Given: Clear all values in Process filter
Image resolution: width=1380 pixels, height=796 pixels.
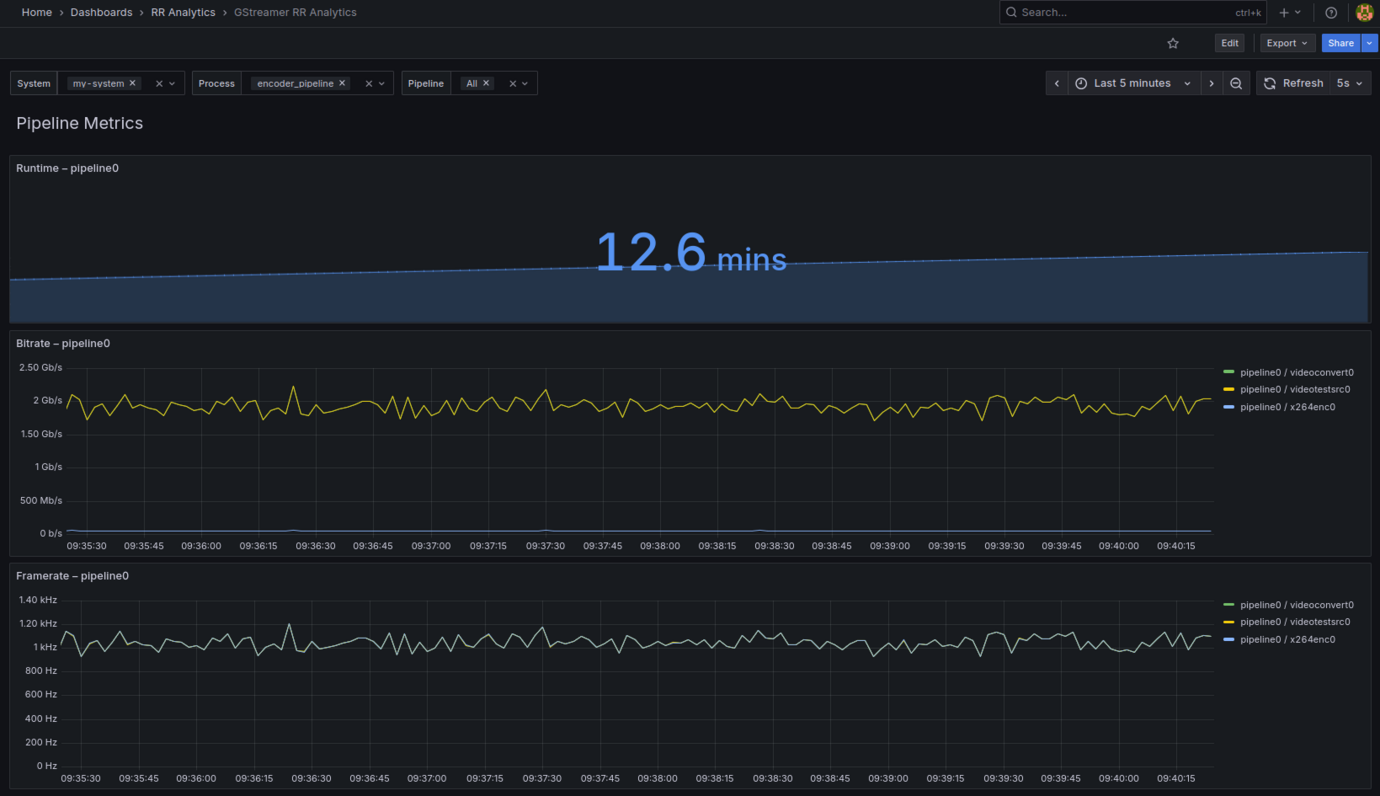Looking at the screenshot, I should coord(368,84).
